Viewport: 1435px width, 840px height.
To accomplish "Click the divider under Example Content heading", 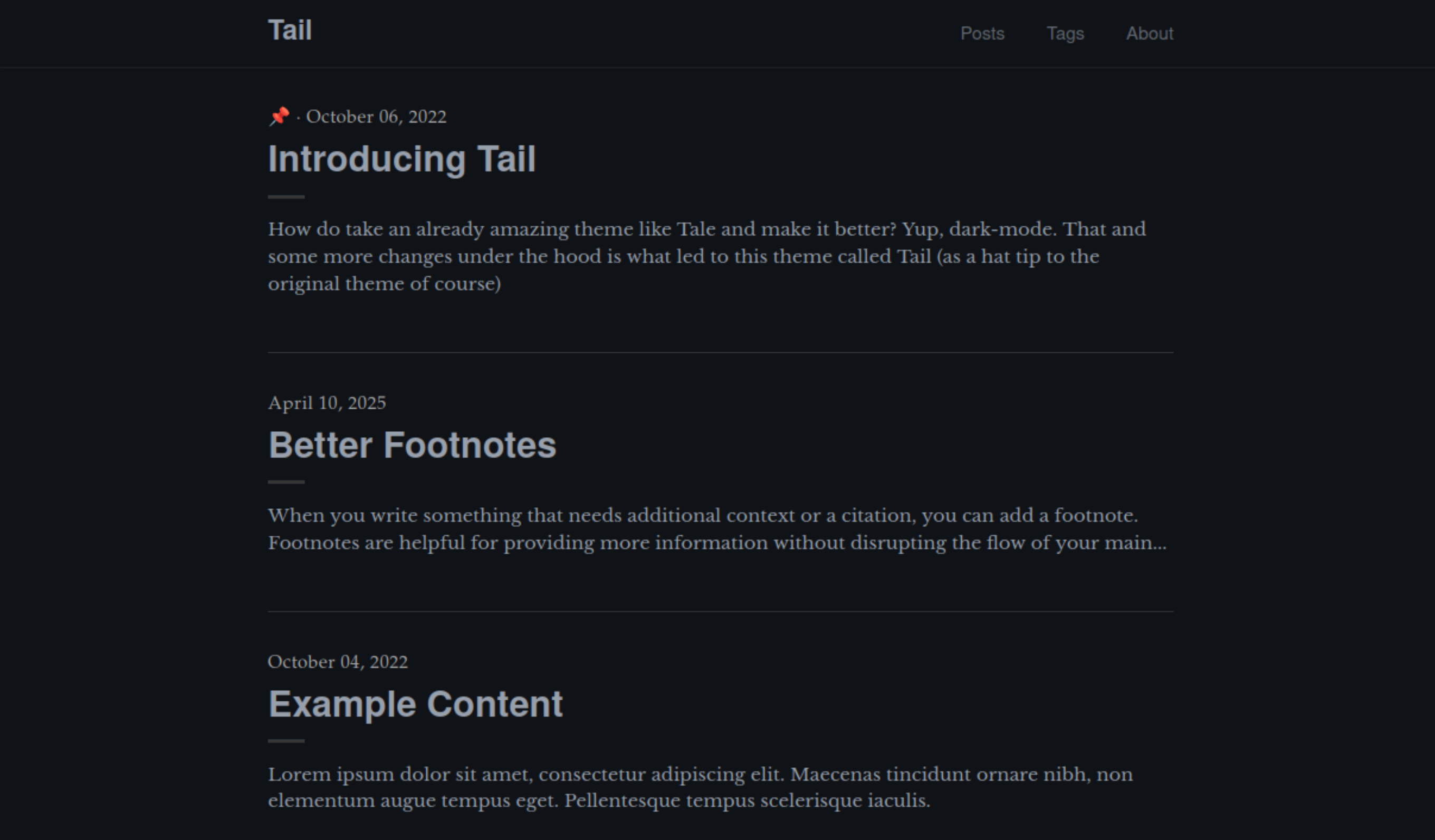I will pyautogui.click(x=285, y=741).
